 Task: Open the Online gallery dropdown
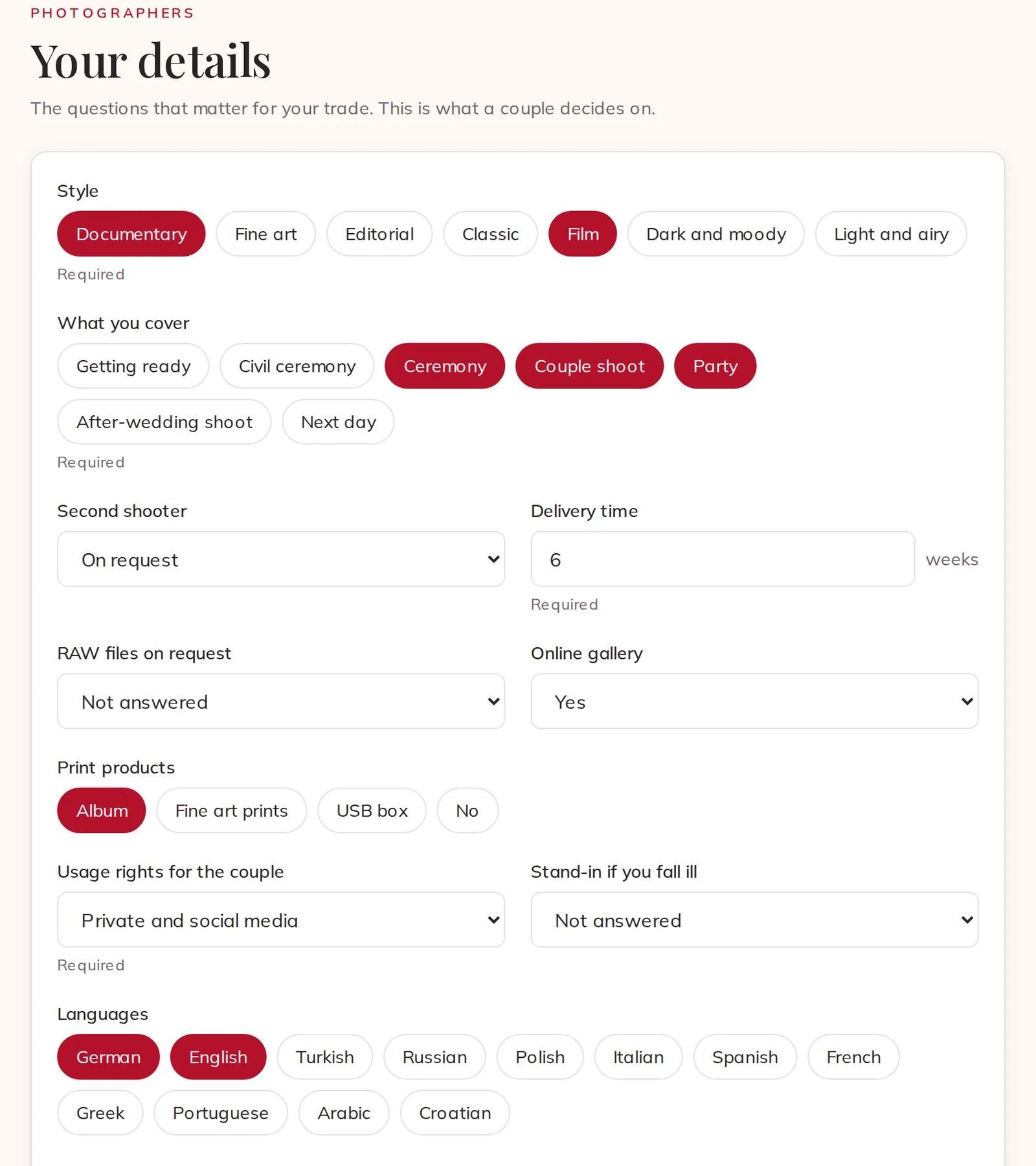(754, 702)
